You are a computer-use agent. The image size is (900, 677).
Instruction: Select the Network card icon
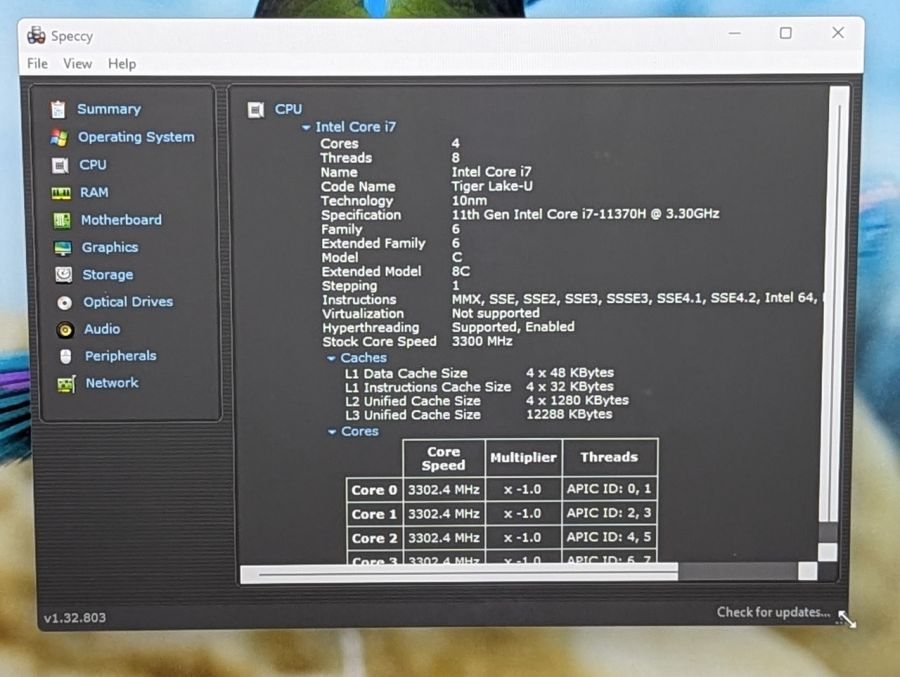coord(66,384)
